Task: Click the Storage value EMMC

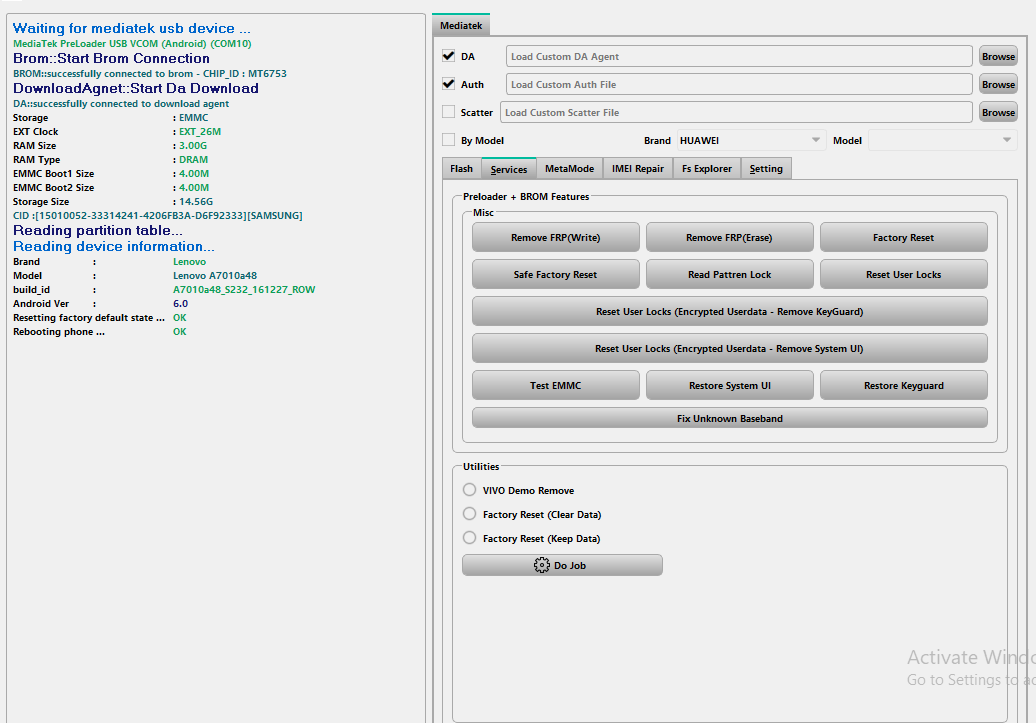Action: (x=194, y=118)
